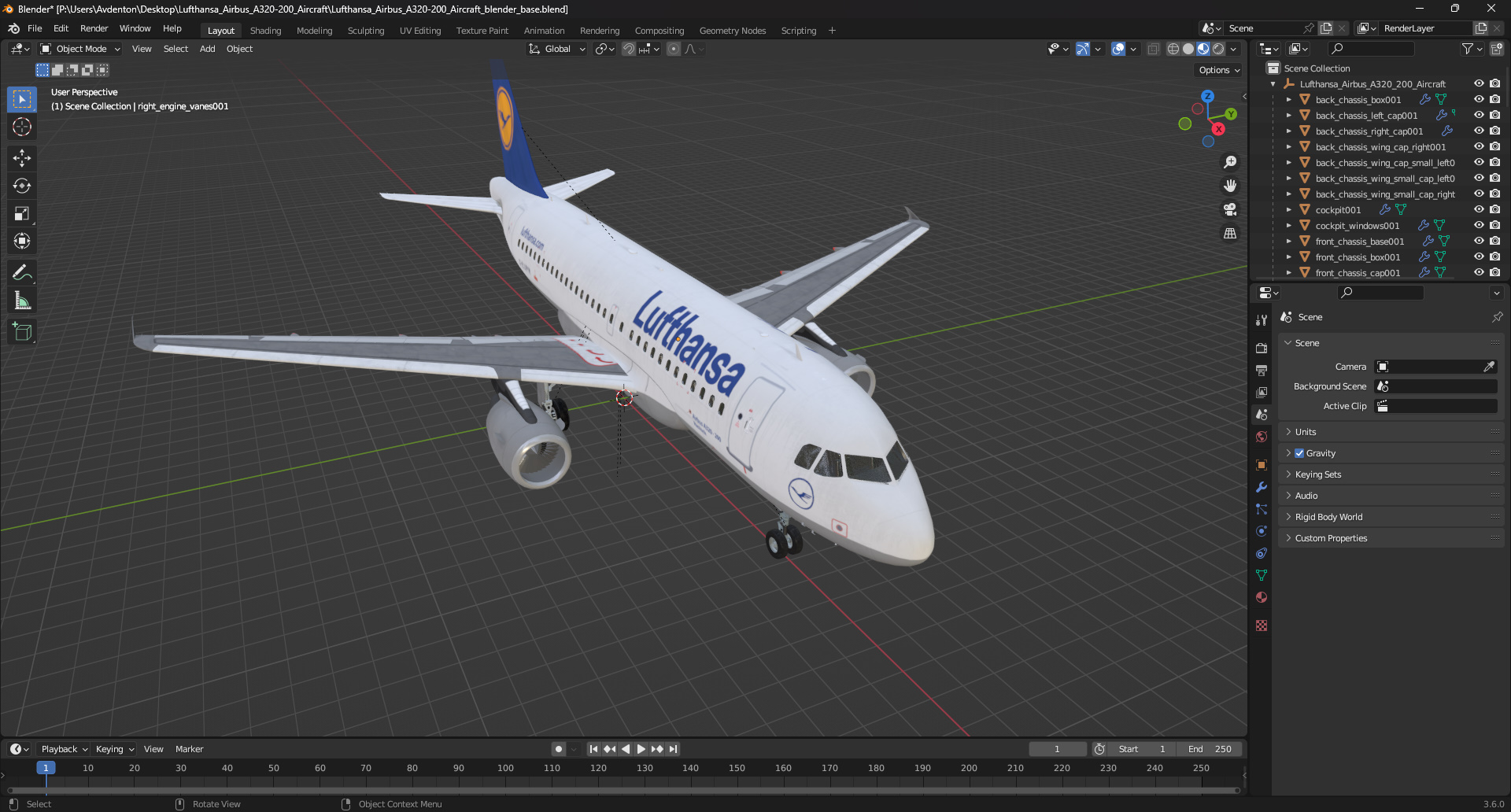Add a new workspace tab

click(x=832, y=31)
